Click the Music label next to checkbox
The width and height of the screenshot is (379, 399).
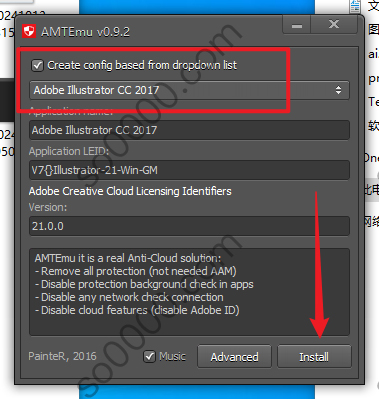click(172, 356)
